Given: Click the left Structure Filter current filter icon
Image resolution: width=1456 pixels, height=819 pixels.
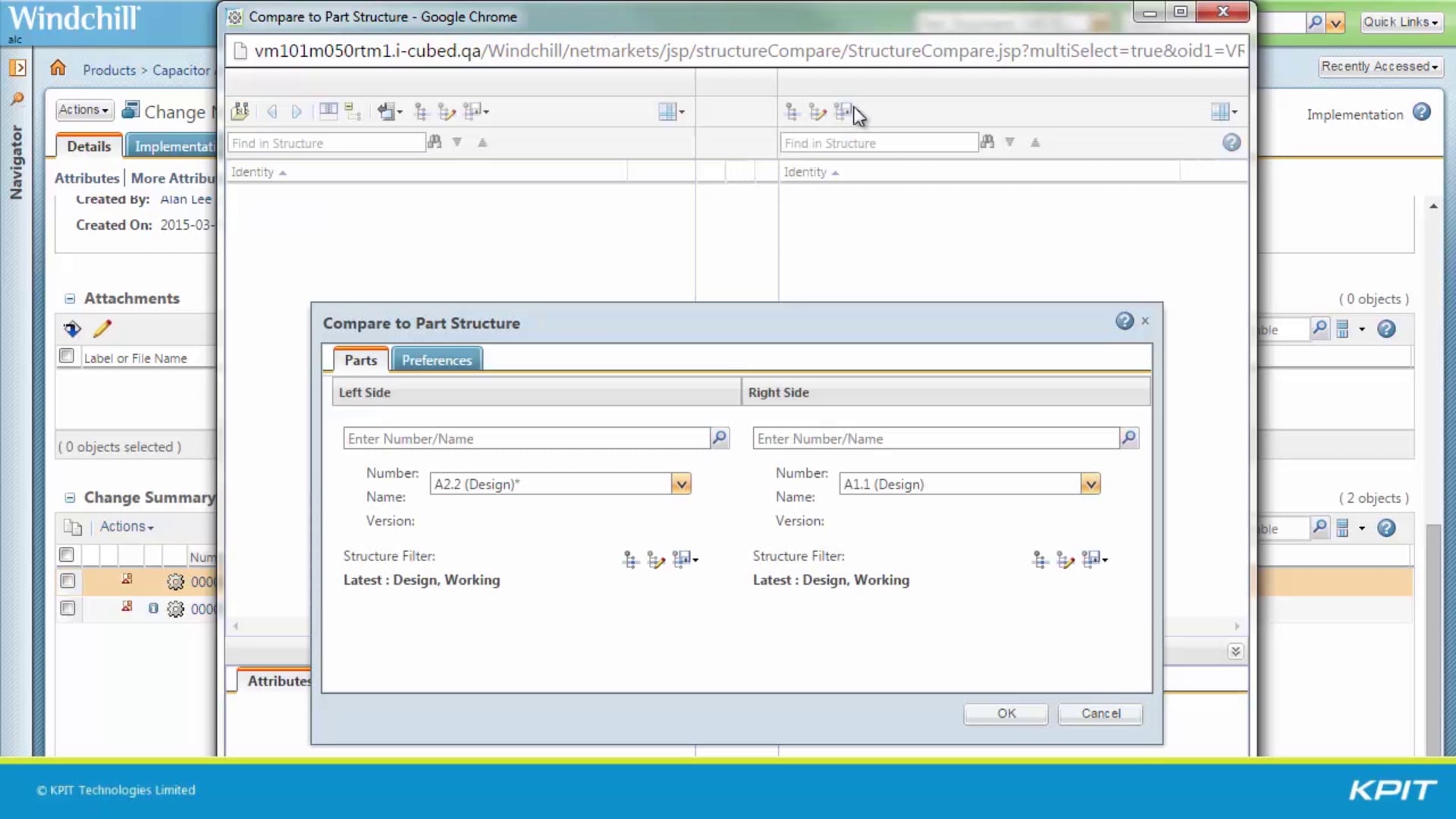Looking at the screenshot, I should tap(631, 560).
